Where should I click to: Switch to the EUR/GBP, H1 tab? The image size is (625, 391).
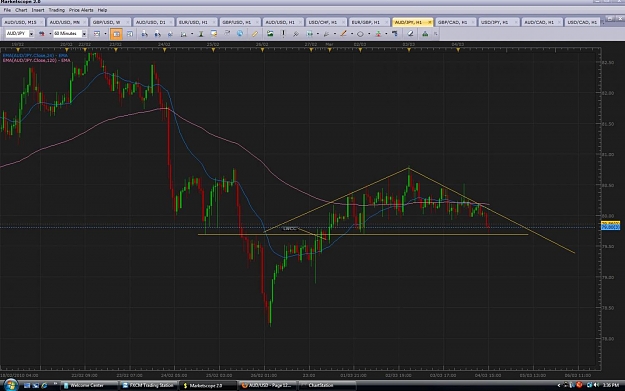pos(369,22)
